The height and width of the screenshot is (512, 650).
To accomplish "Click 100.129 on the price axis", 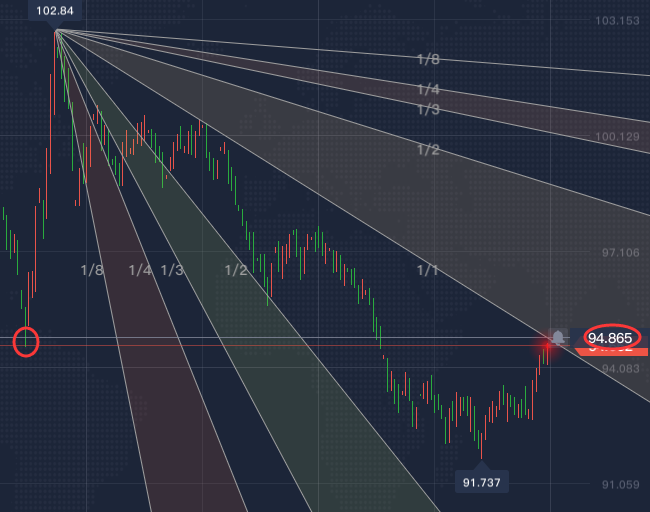I will (617, 137).
